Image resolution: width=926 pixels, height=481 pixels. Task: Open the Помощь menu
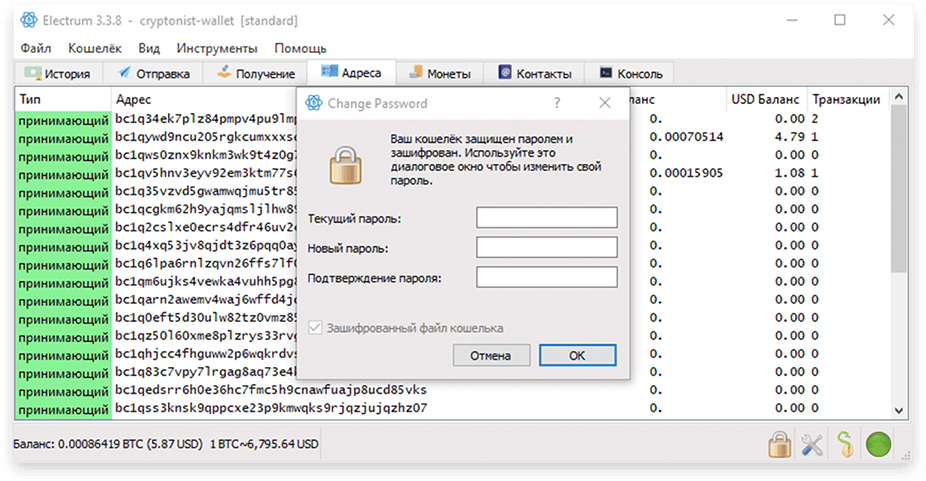[x=300, y=48]
